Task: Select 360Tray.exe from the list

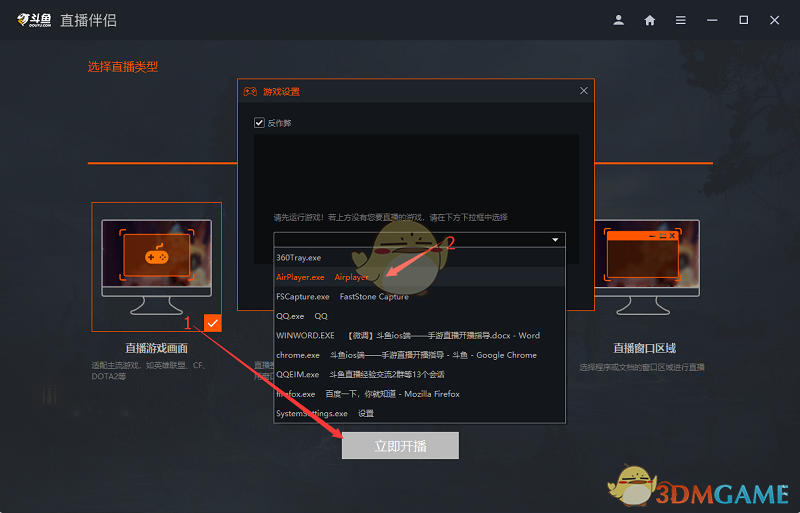Action: (419, 257)
